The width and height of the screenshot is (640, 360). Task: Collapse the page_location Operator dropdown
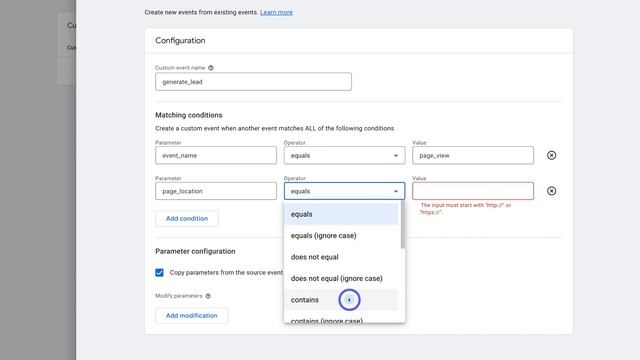click(344, 191)
